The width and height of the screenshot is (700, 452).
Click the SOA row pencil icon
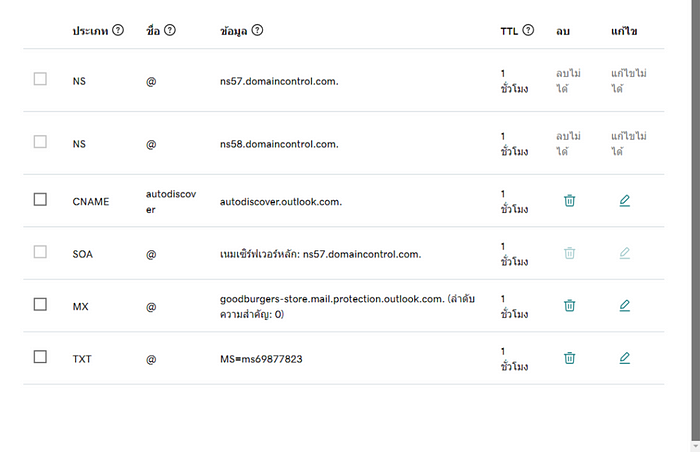click(625, 253)
